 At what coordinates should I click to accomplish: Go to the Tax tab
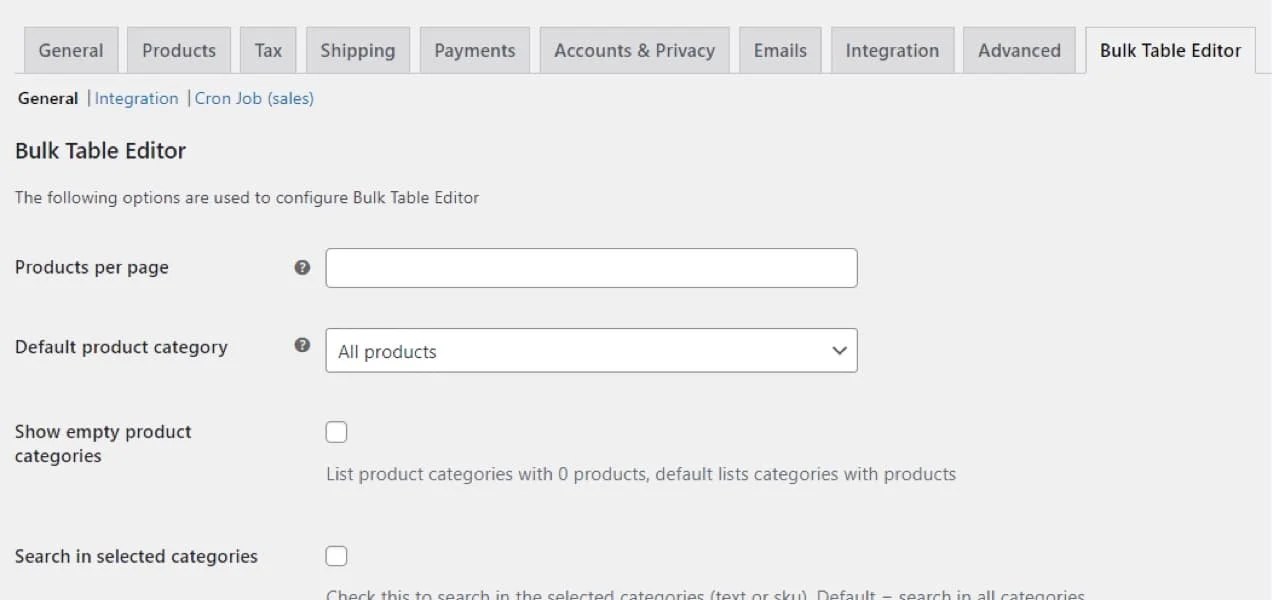268,50
